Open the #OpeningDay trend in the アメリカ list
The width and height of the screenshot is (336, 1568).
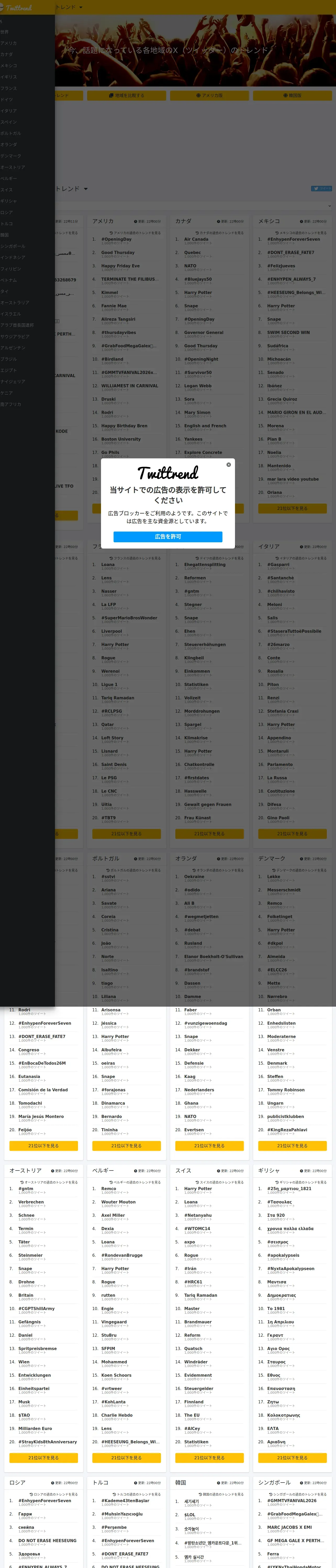pos(116,239)
